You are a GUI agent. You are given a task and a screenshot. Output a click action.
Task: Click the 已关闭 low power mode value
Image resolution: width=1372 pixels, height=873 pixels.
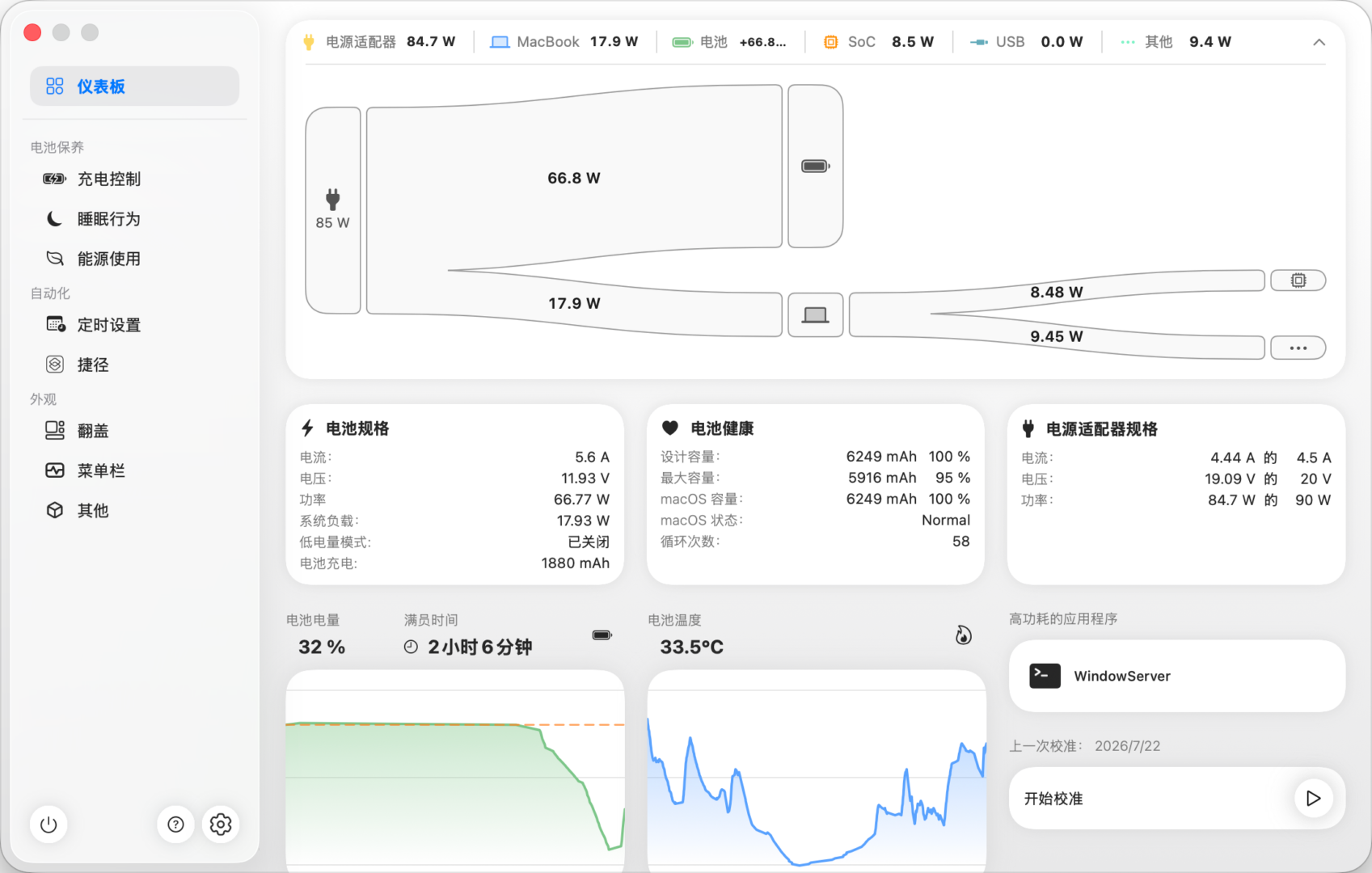(589, 542)
